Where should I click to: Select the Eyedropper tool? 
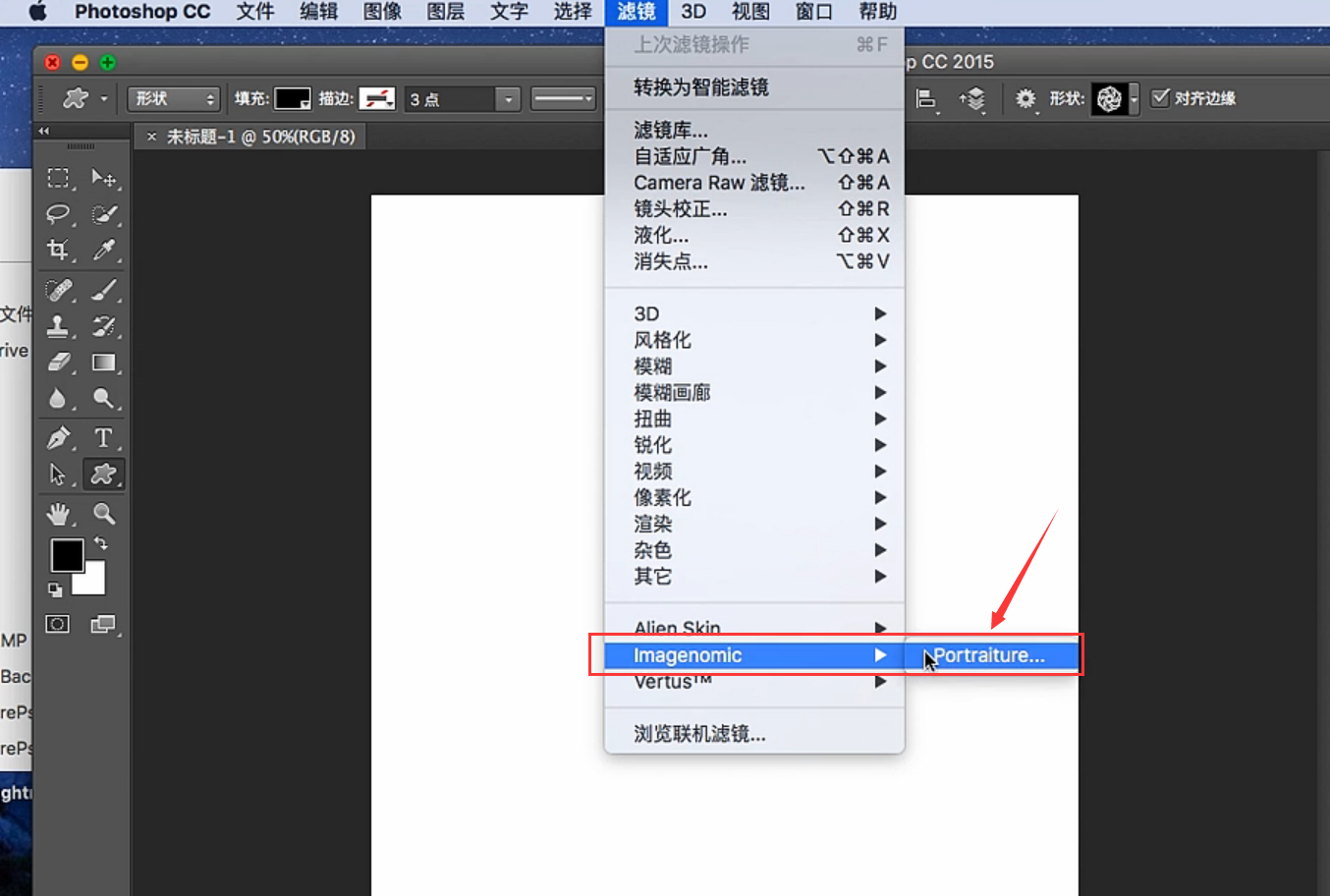pyautogui.click(x=103, y=250)
